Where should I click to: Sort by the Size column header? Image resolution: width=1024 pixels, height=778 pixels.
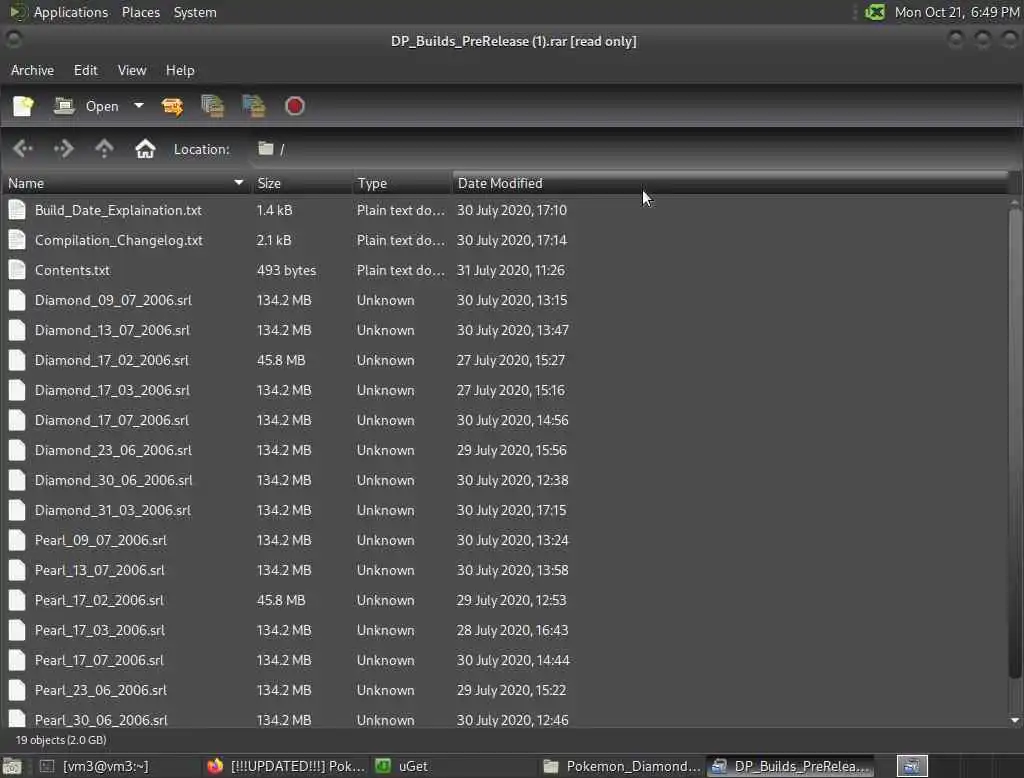(301, 183)
